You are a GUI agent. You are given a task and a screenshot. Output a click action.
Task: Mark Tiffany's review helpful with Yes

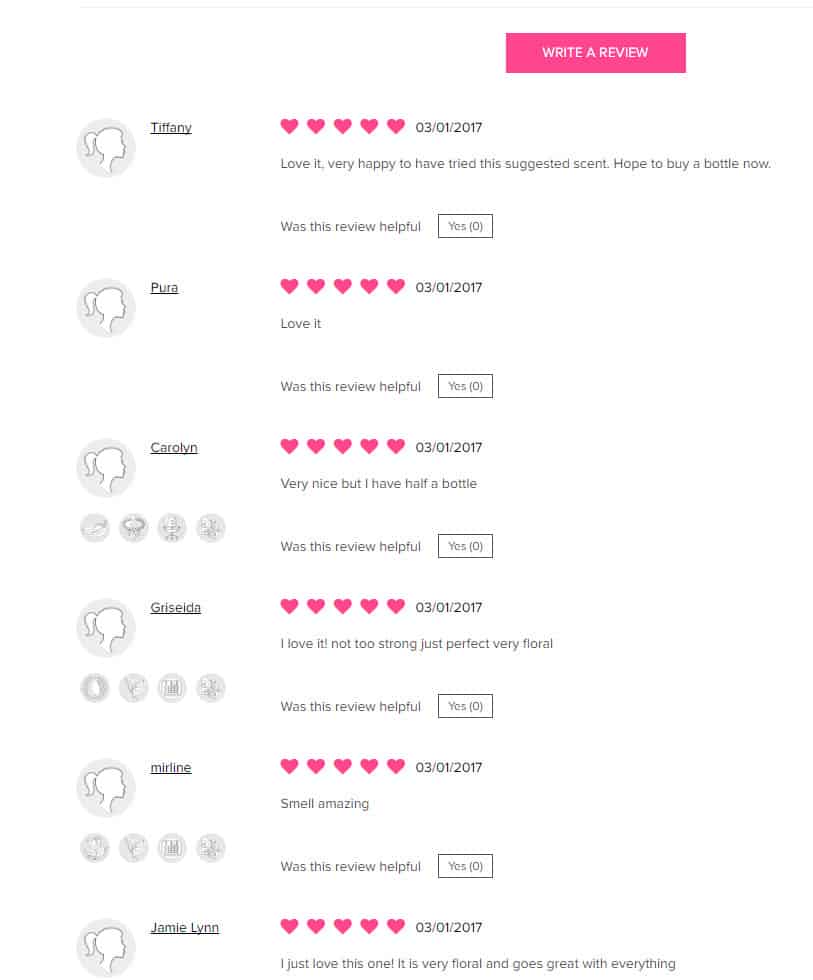tap(465, 226)
